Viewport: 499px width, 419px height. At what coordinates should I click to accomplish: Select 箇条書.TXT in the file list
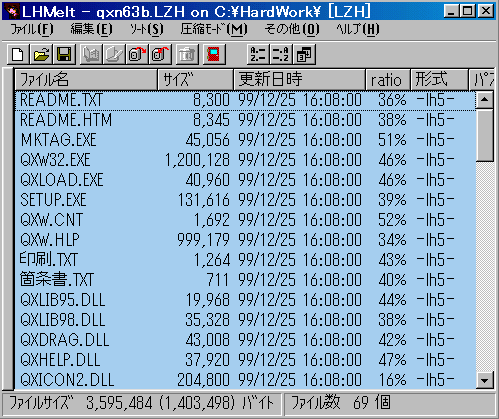pyautogui.click(x=57, y=280)
